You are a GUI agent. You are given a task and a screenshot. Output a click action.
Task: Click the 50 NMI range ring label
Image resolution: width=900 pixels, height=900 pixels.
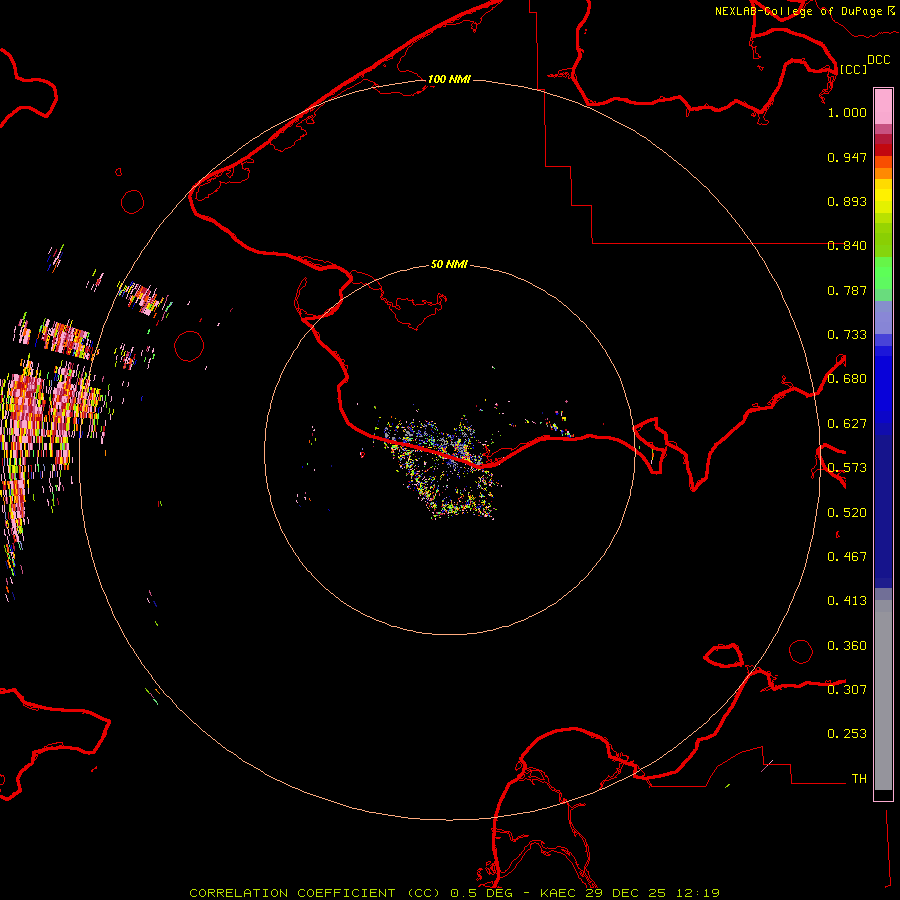[x=449, y=265]
